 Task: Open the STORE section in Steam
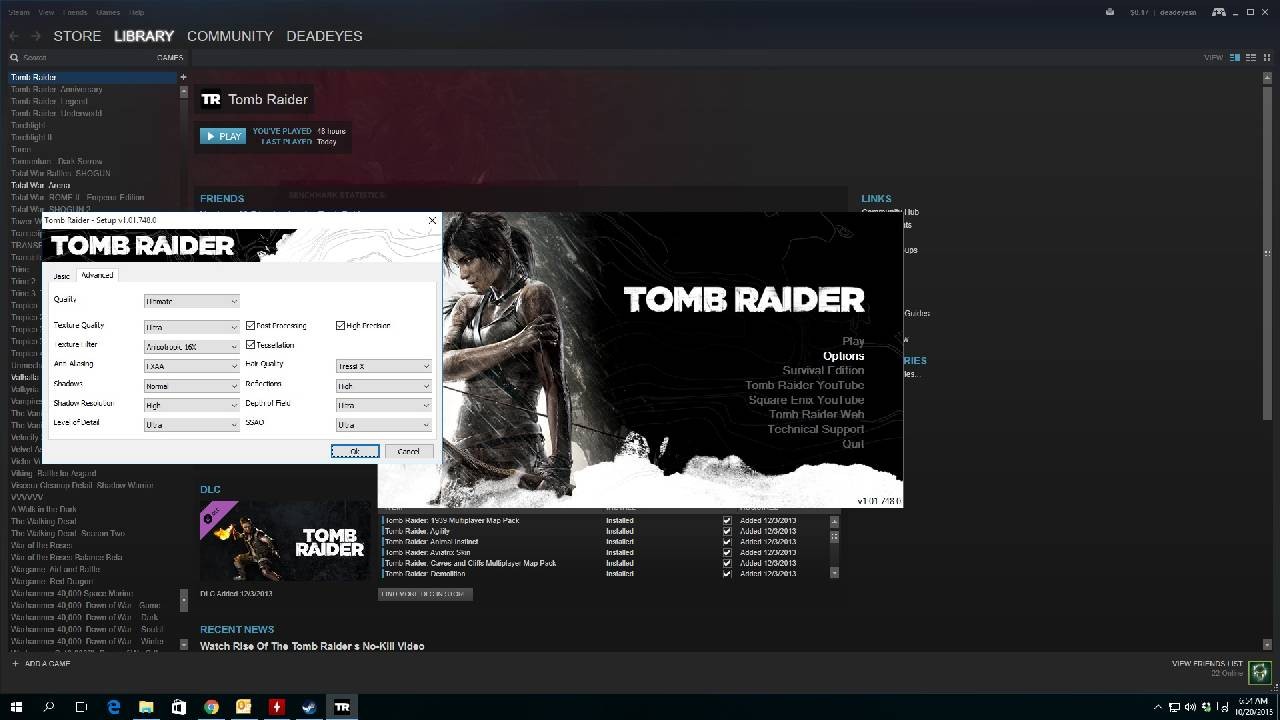coord(77,36)
